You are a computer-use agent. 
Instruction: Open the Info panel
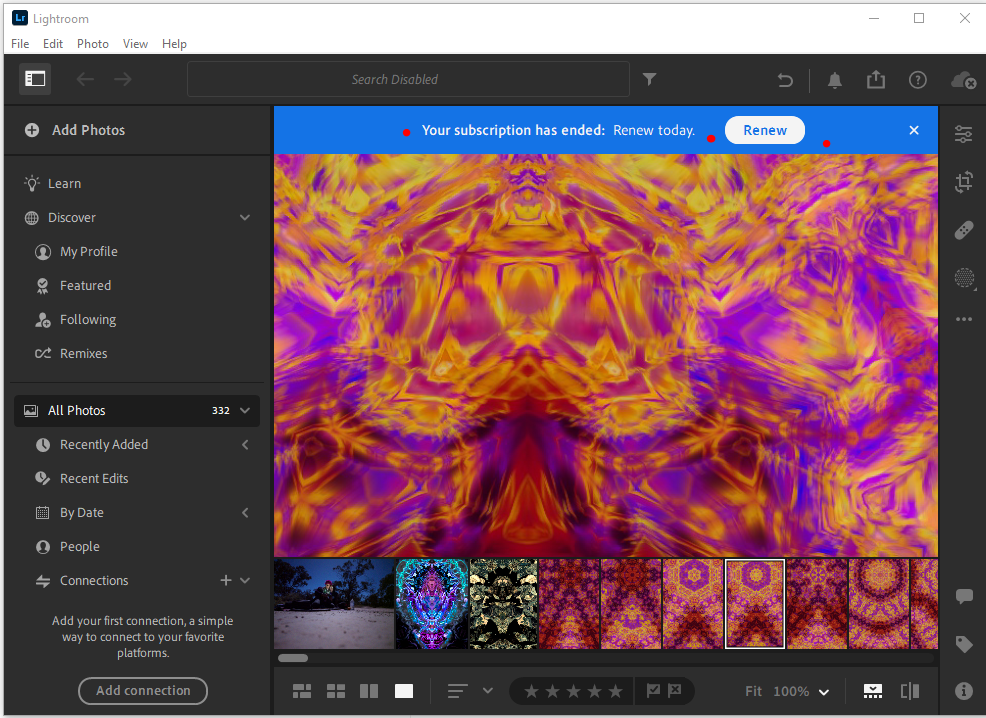[x=963, y=690]
